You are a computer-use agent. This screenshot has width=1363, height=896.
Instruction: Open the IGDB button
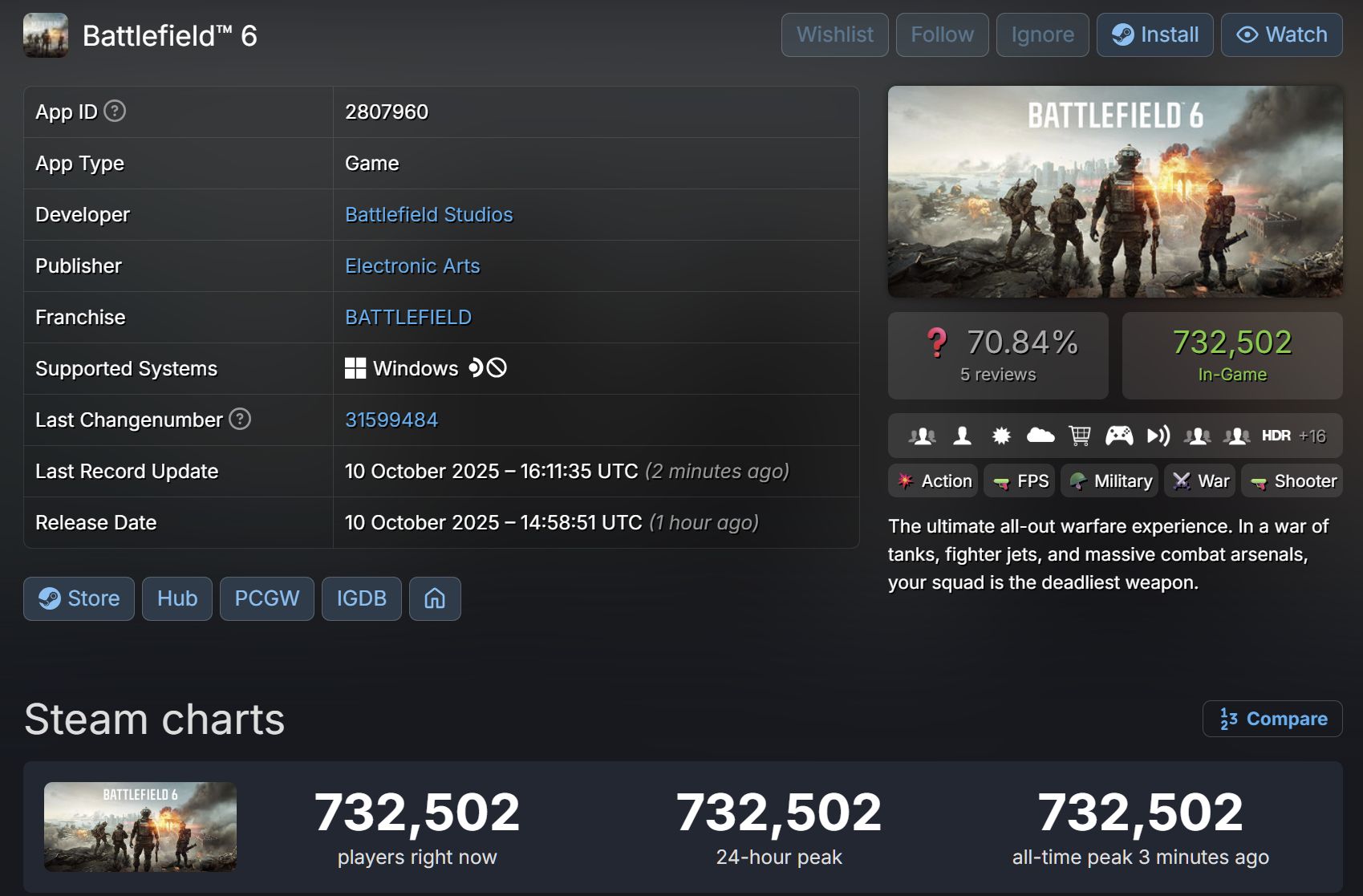click(x=362, y=598)
